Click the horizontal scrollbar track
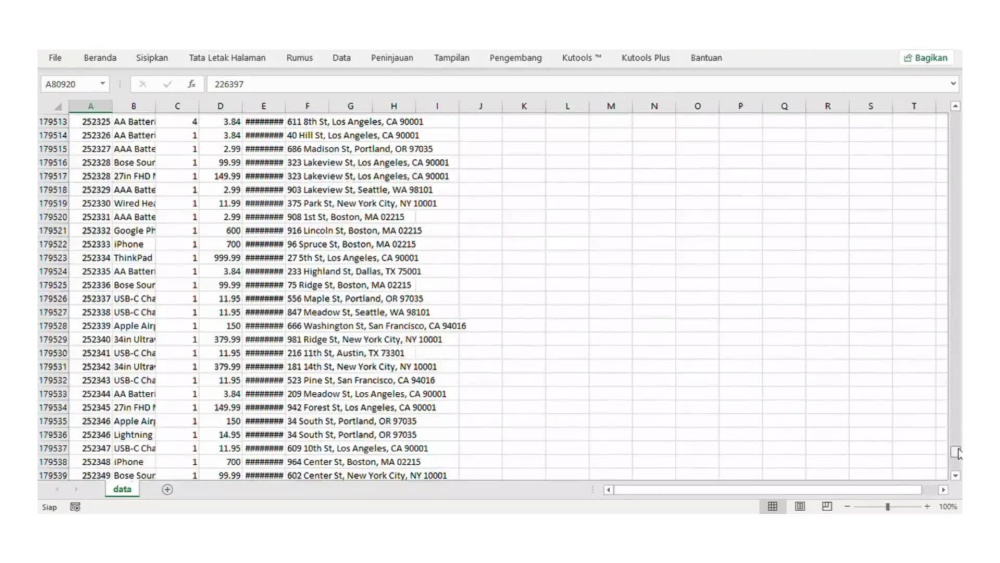1000x563 pixels. point(768,490)
